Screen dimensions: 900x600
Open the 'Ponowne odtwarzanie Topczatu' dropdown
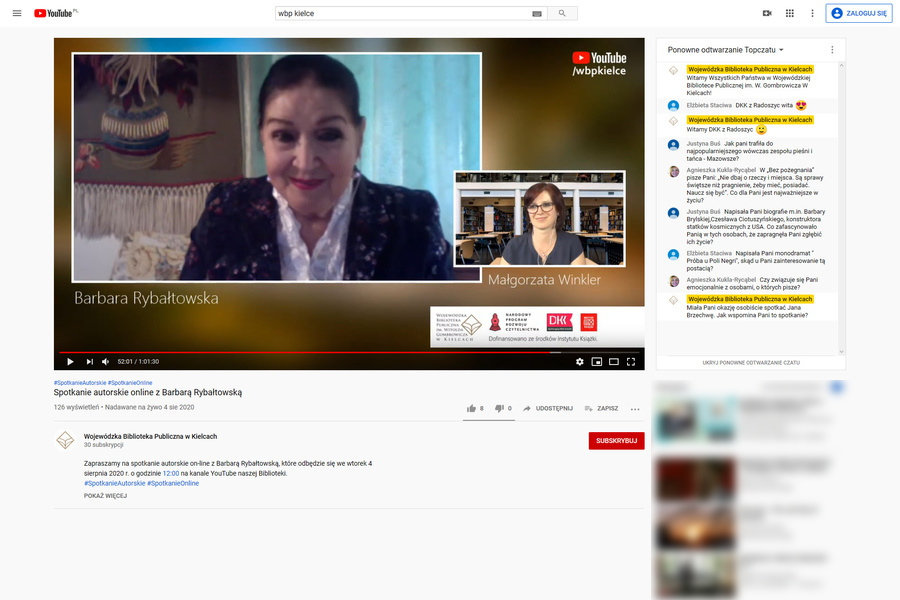[726, 50]
